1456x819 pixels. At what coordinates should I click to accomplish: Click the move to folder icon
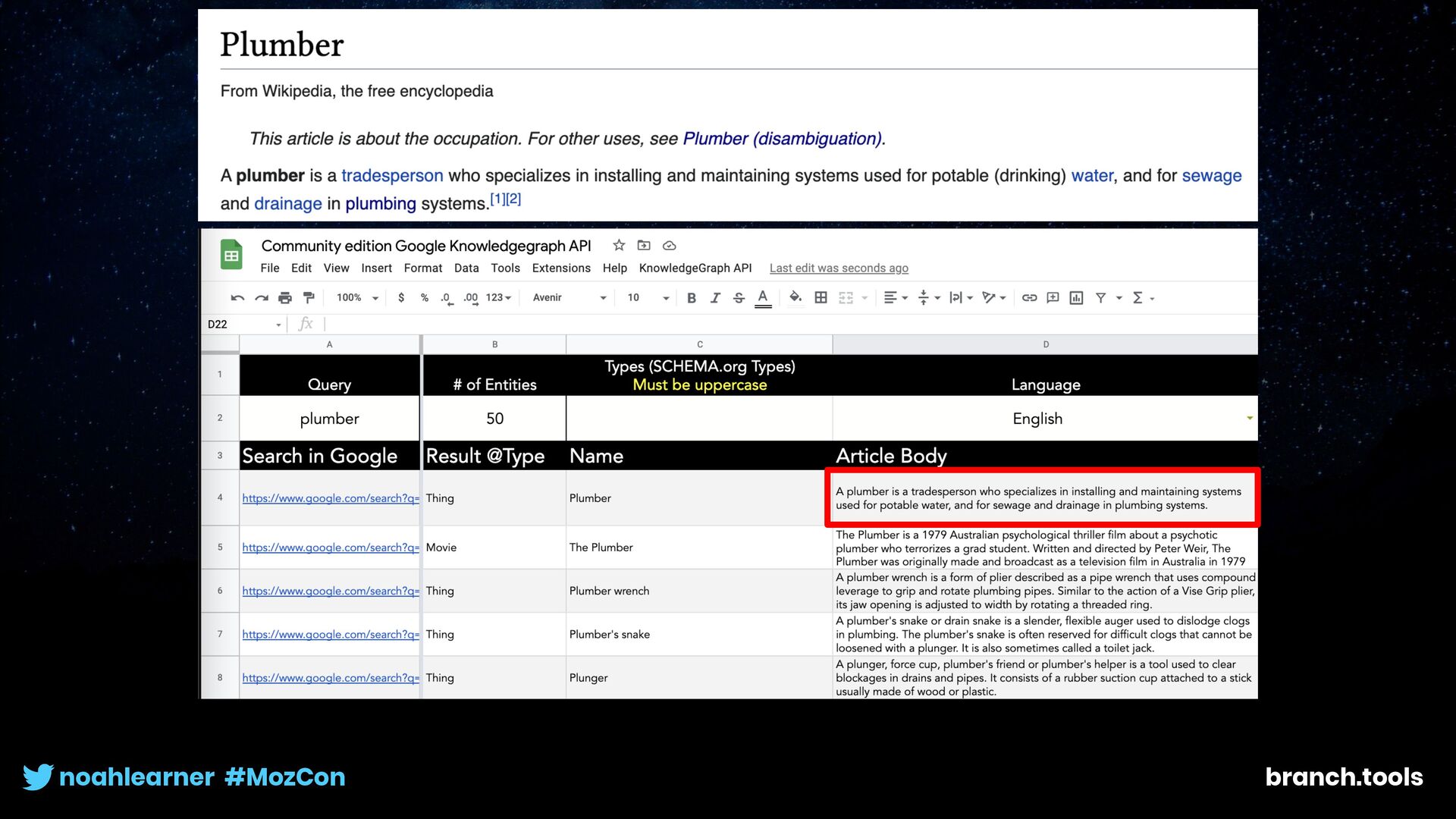[x=644, y=245]
